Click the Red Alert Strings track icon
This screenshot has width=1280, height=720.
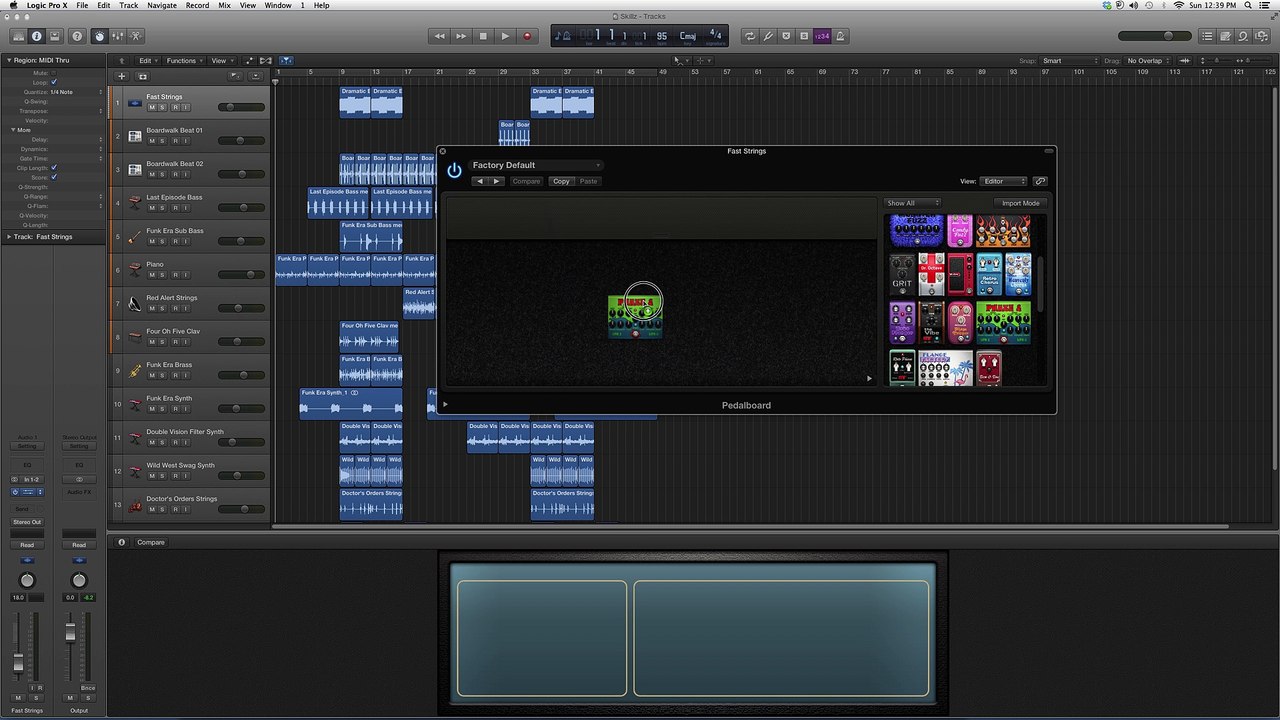[134, 303]
